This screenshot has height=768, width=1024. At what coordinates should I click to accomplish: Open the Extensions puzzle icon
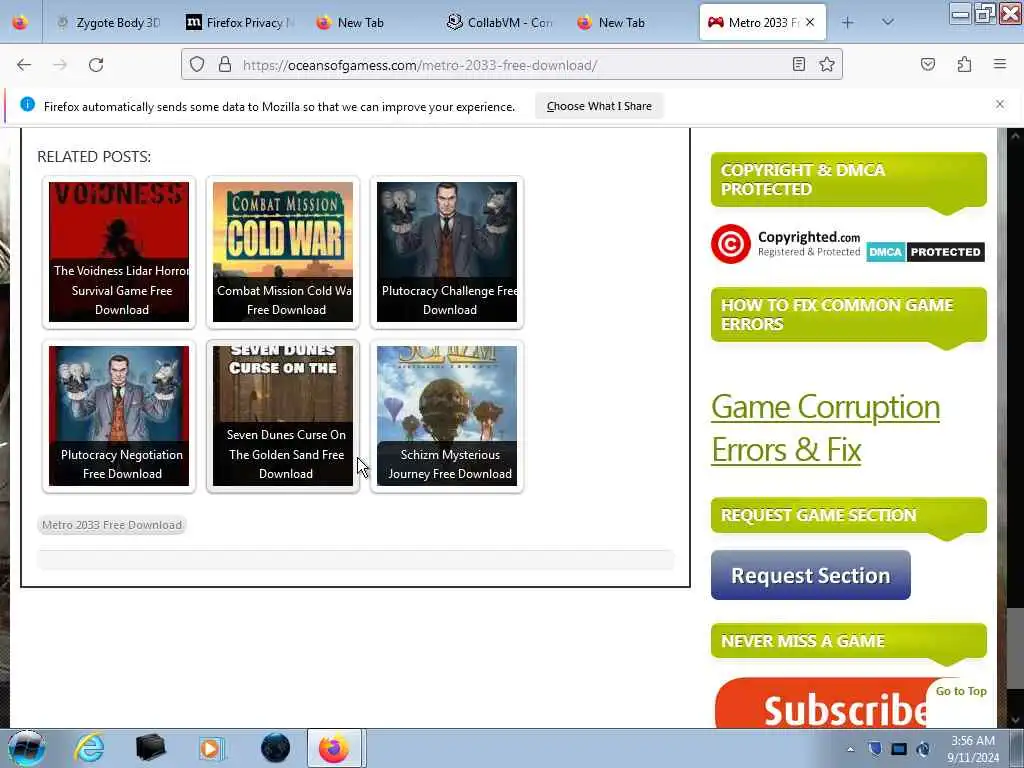pos(965,64)
